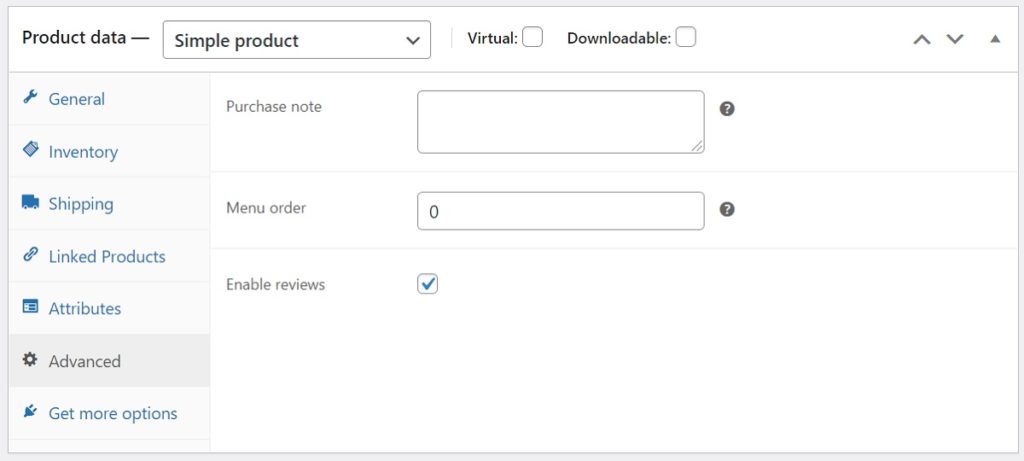Enable the Downloadable checkbox
This screenshot has height=461, width=1024.
click(x=686, y=37)
